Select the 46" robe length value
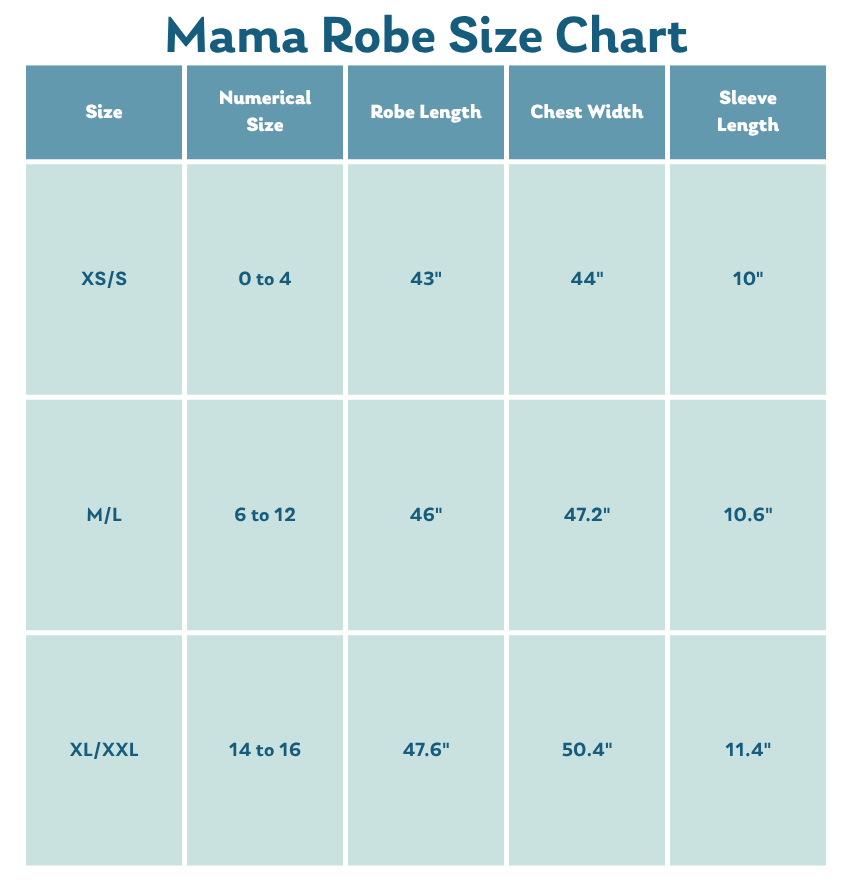This screenshot has width=851, height=895. click(x=426, y=515)
